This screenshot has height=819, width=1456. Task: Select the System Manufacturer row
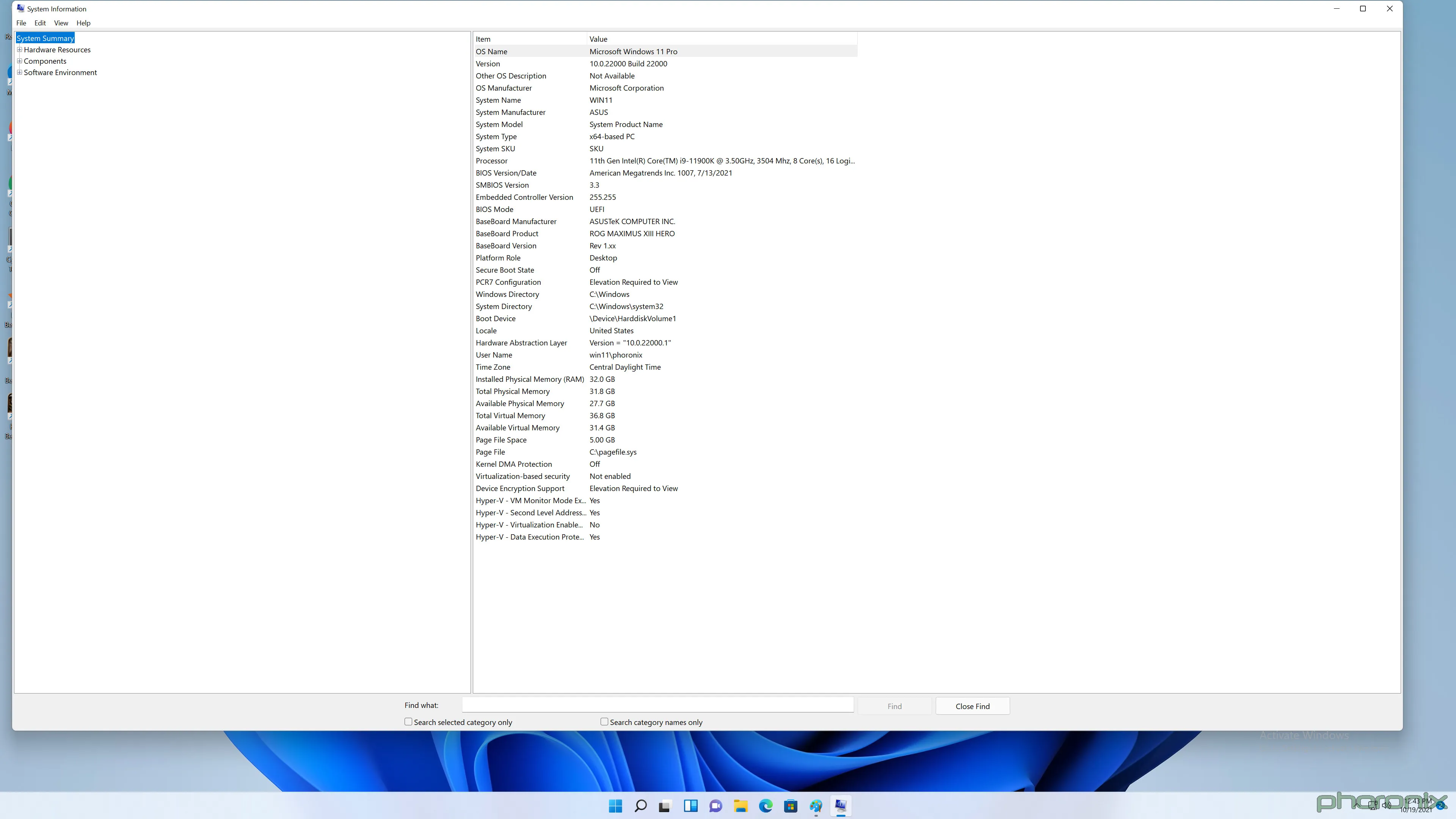coord(665,113)
